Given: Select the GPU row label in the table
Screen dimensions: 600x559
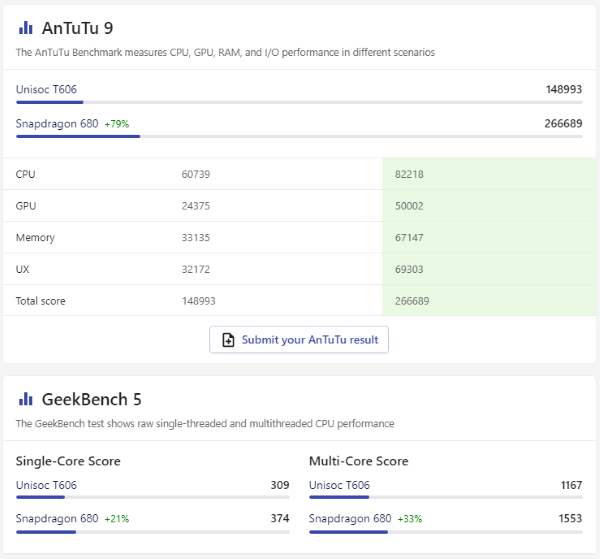Looking at the screenshot, I should (x=26, y=206).
